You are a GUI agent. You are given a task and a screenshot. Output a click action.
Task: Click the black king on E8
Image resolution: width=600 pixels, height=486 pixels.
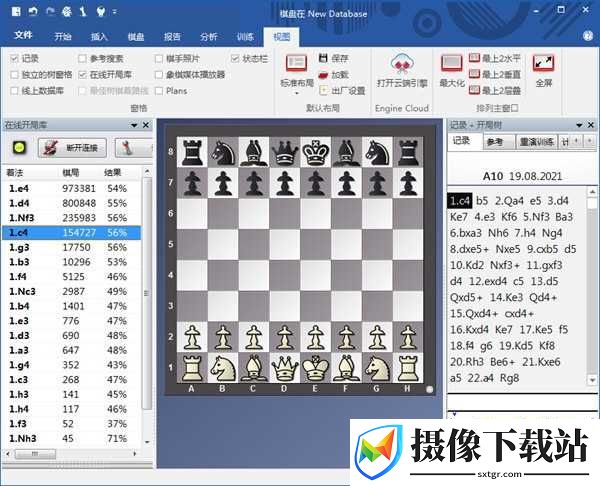[x=315, y=152]
